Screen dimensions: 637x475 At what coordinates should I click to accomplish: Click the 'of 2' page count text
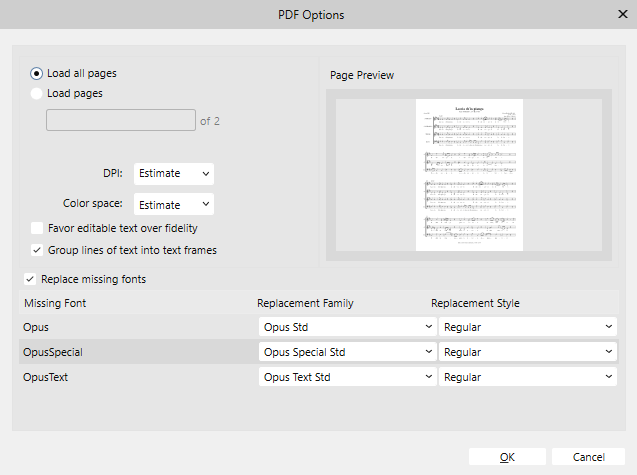point(210,121)
